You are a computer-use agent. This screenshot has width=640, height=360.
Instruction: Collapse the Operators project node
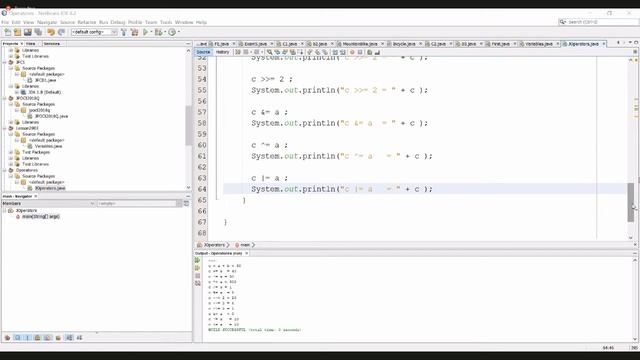(5, 170)
